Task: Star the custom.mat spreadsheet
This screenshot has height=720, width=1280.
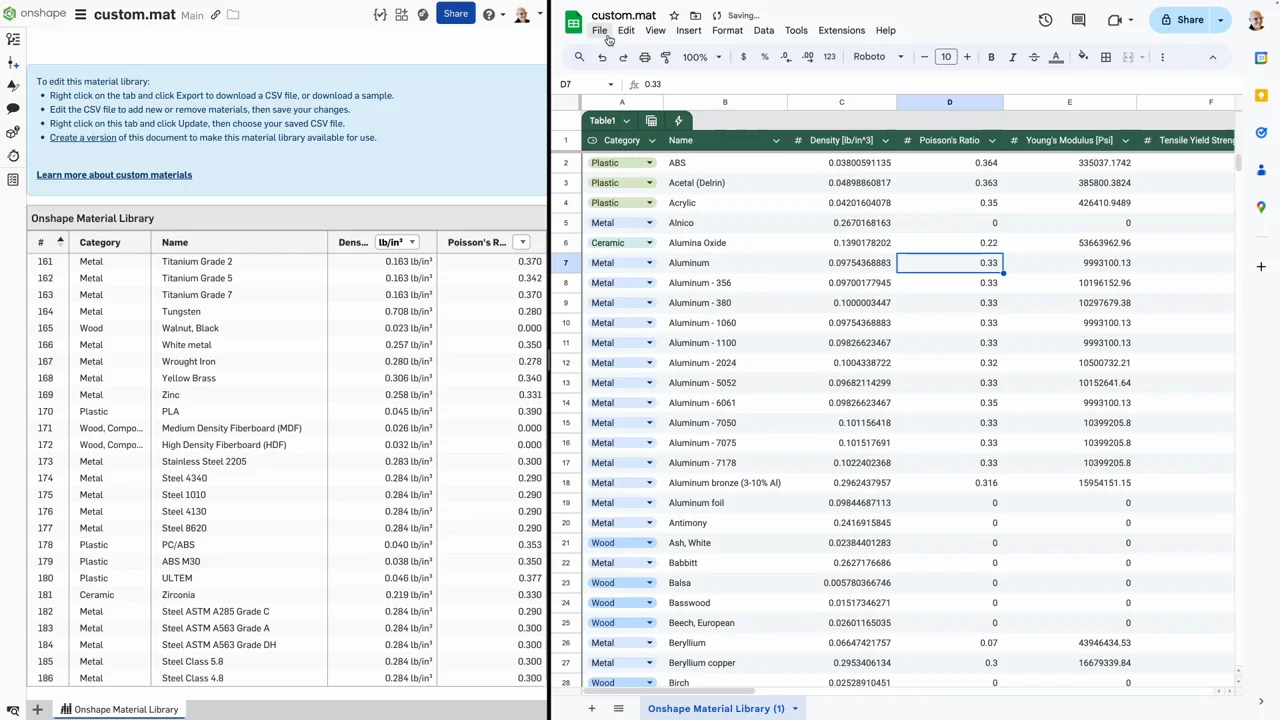Action: coord(674,16)
